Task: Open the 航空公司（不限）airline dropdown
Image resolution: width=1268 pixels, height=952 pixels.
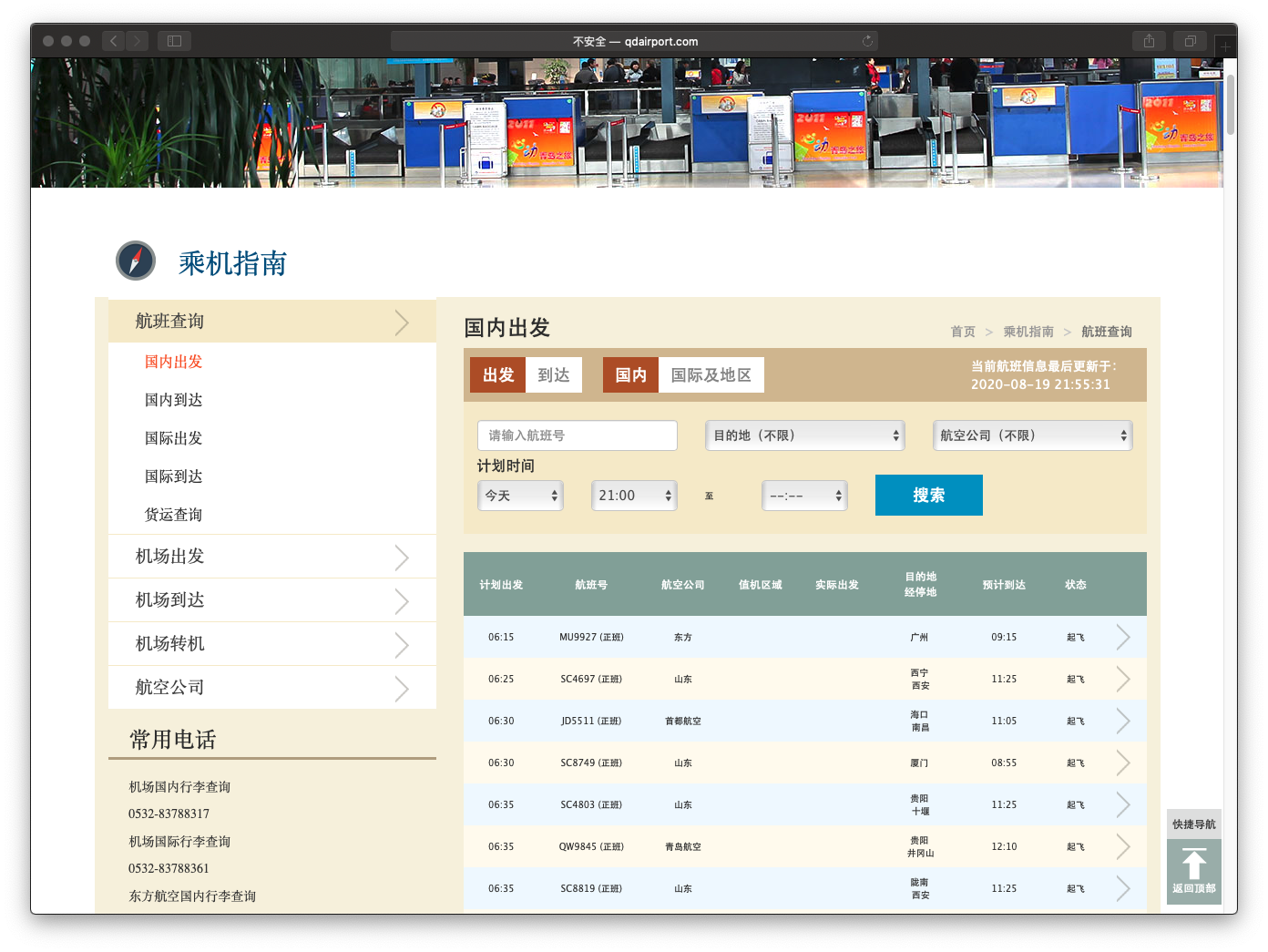Action: click(1032, 435)
